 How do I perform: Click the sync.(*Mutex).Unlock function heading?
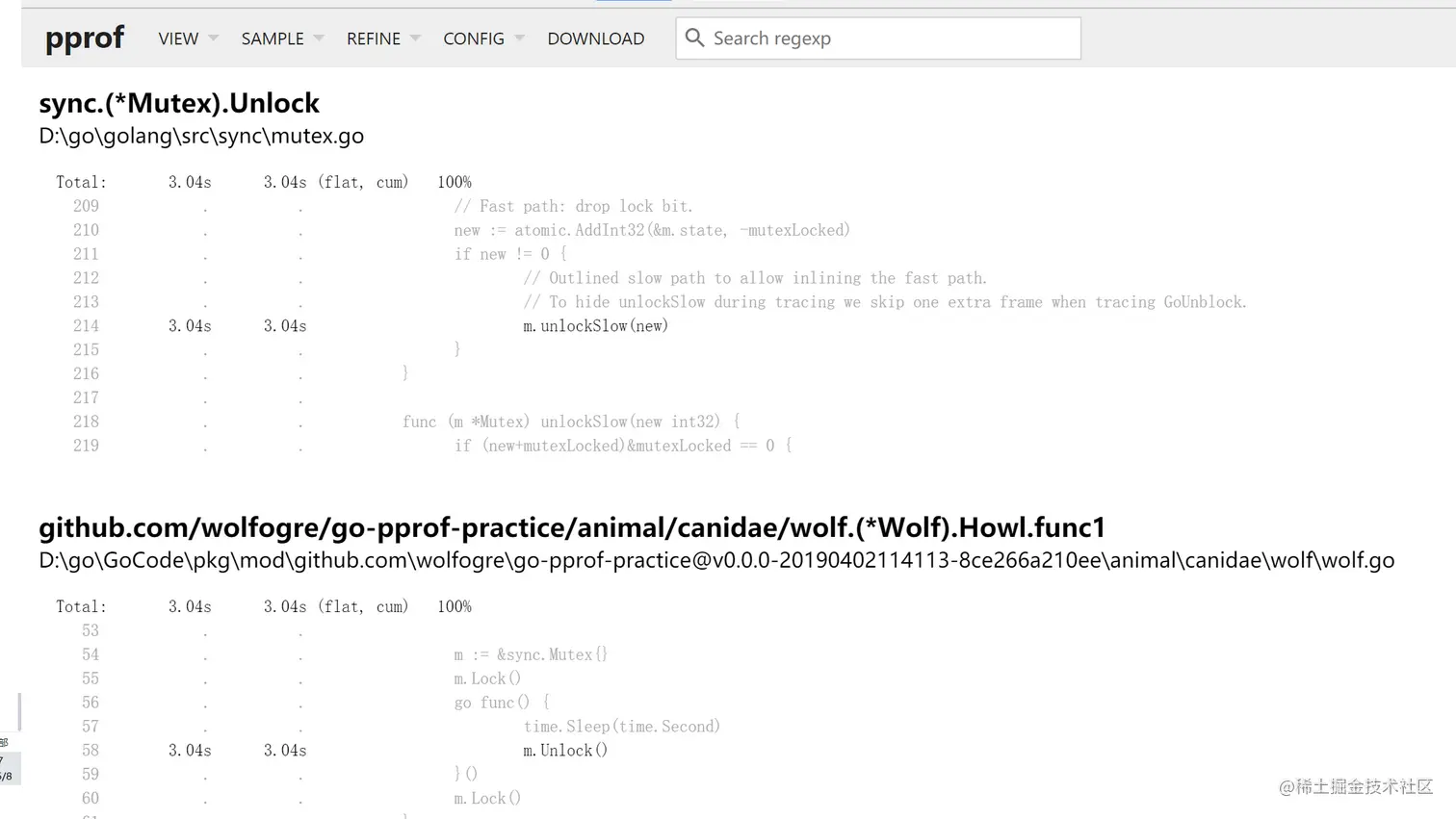(179, 103)
